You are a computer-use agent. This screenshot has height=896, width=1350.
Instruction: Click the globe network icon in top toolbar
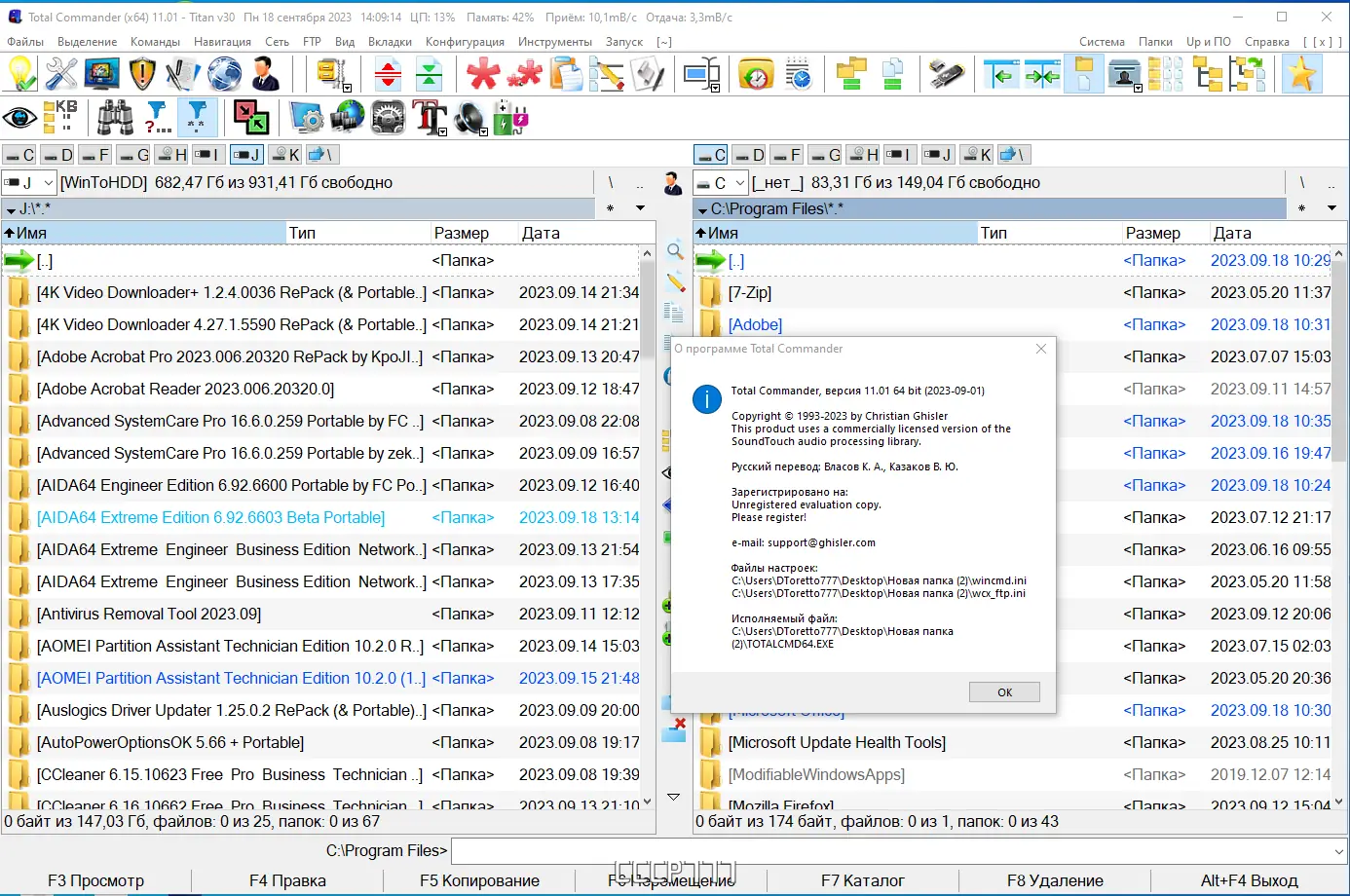(x=224, y=74)
